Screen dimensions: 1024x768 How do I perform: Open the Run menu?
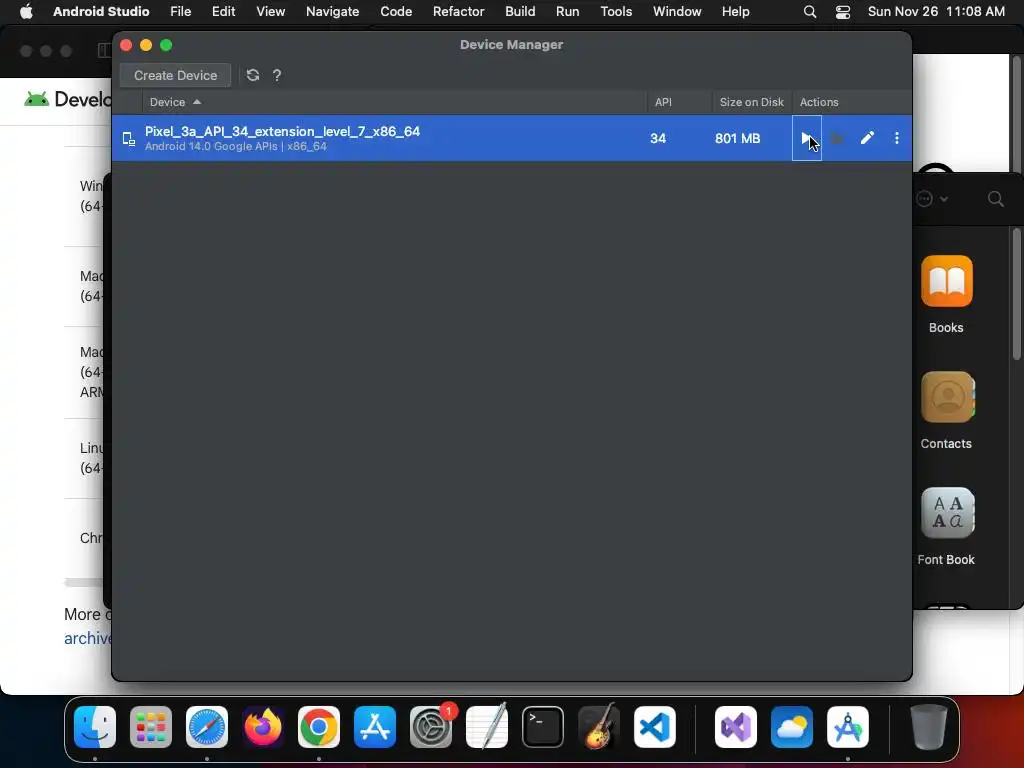[x=568, y=12]
